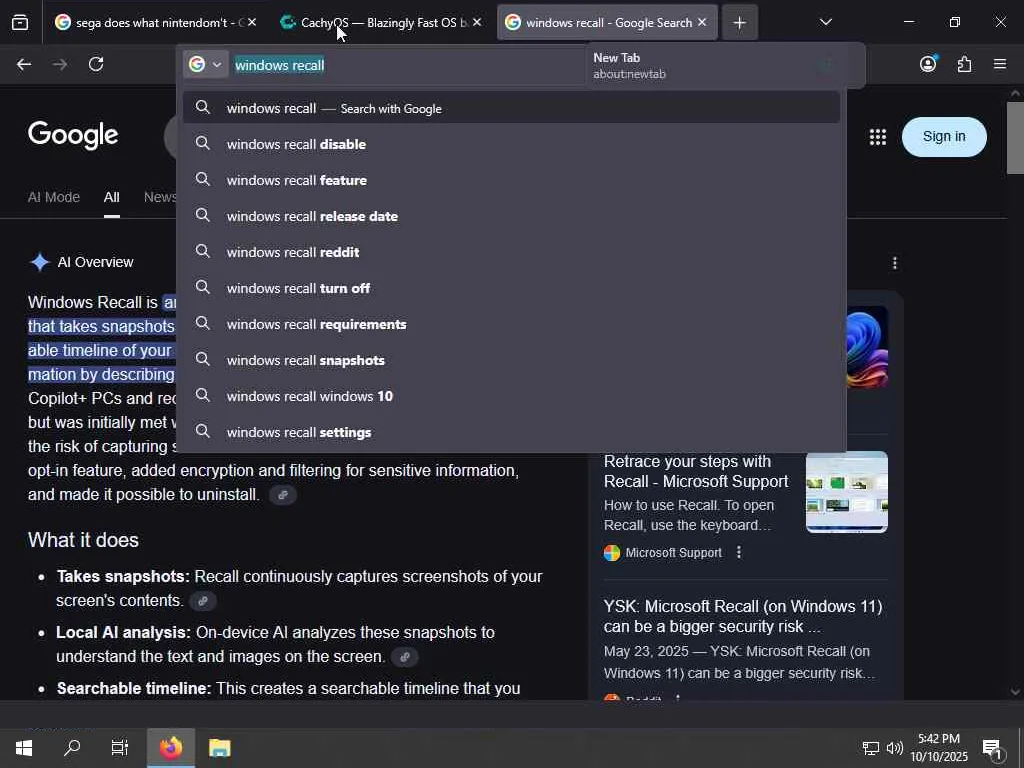Click the network tray icon
This screenshot has height=768, width=1024.
coord(871,748)
